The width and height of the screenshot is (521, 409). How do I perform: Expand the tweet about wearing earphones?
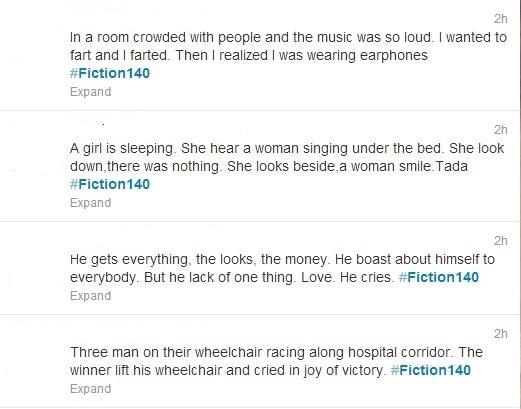pos(90,92)
